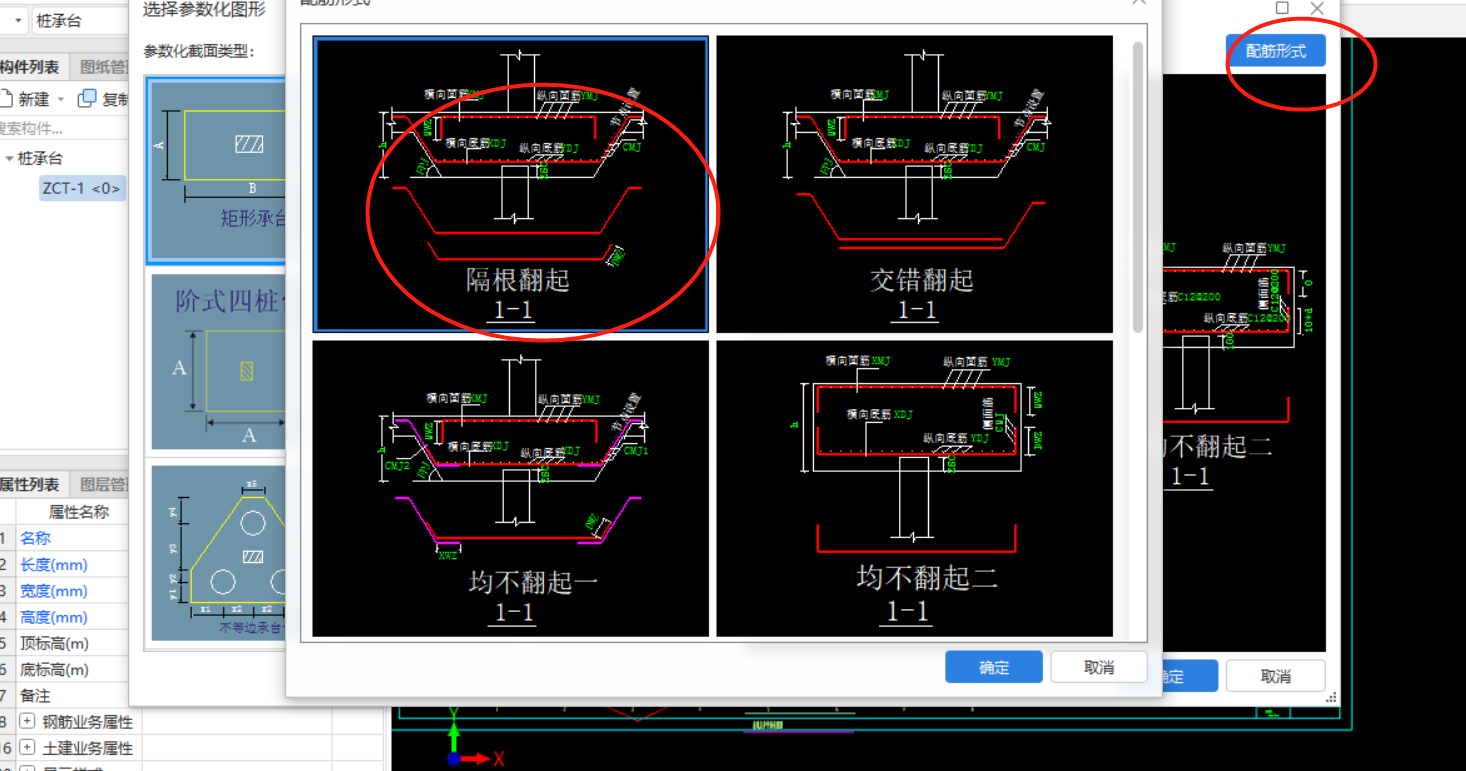Maximize the 选择参数化图形 dialog

pos(1283,7)
